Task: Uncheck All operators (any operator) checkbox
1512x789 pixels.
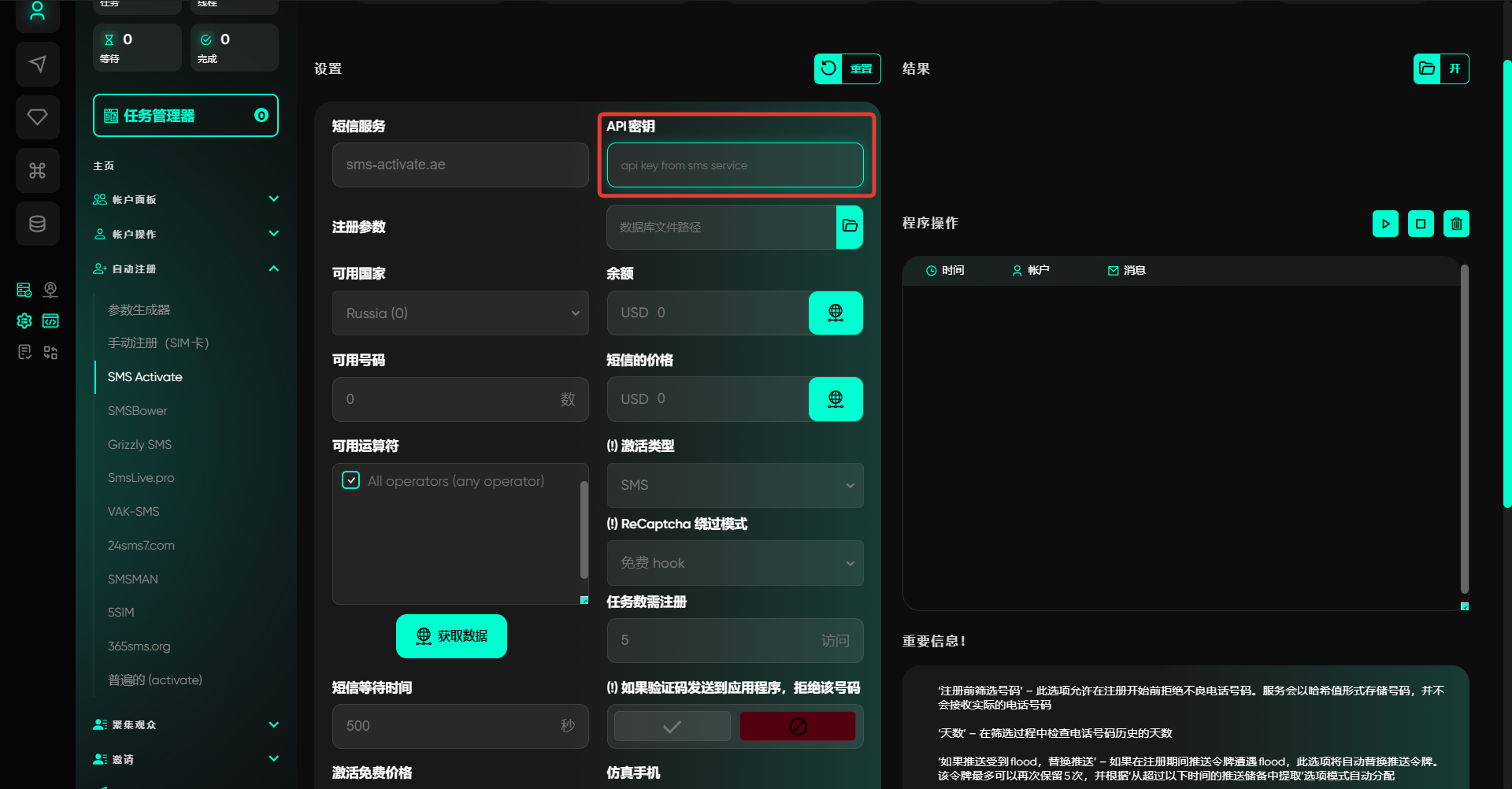Action: [351, 480]
